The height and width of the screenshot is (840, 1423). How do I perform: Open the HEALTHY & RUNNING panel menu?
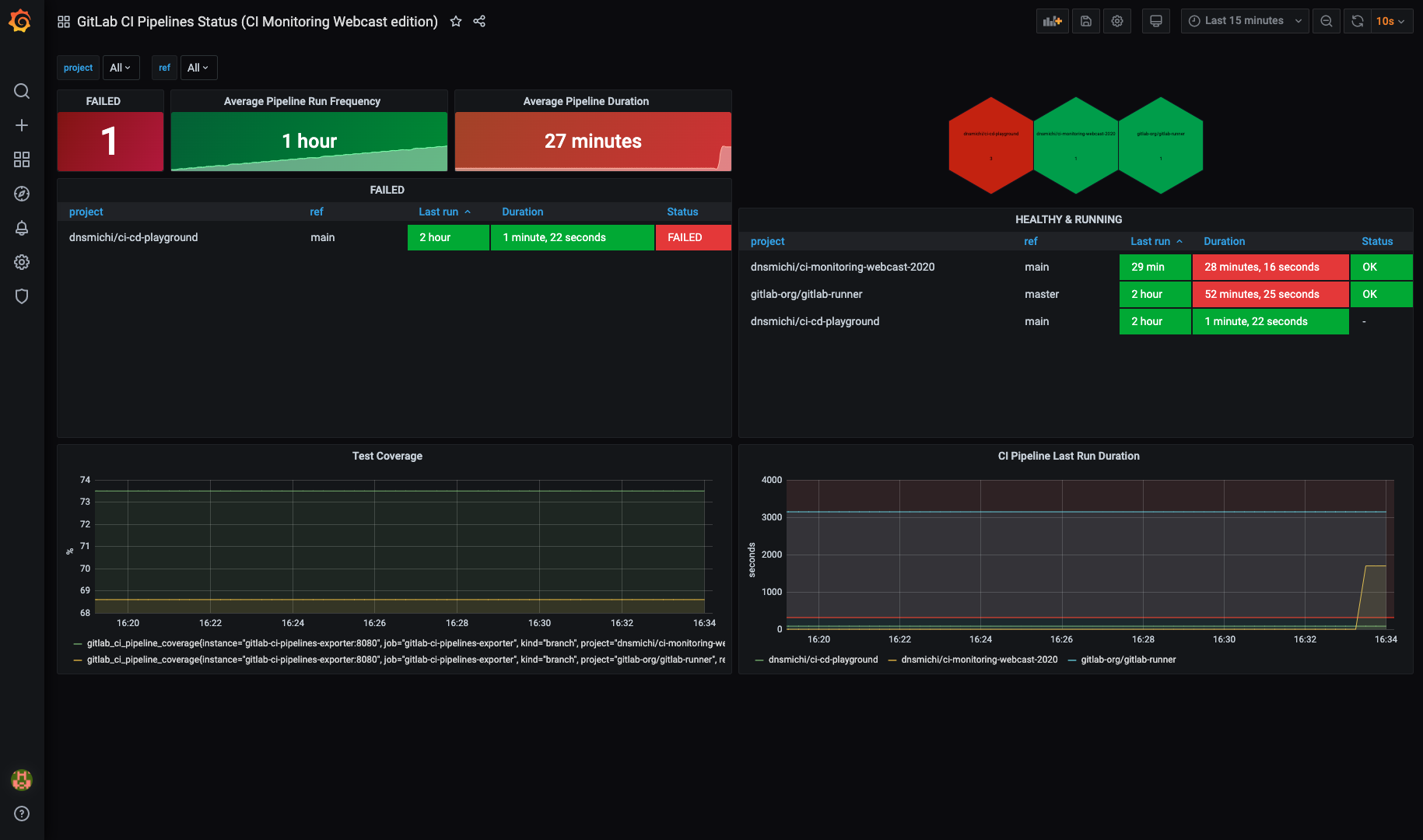click(1068, 219)
